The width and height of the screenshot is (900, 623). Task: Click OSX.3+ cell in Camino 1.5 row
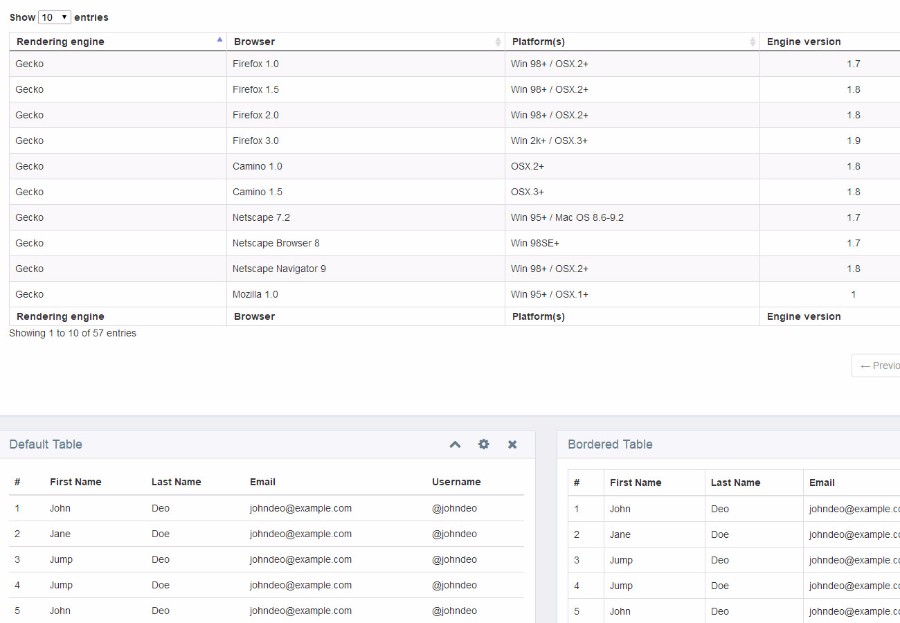[x=632, y=192]
